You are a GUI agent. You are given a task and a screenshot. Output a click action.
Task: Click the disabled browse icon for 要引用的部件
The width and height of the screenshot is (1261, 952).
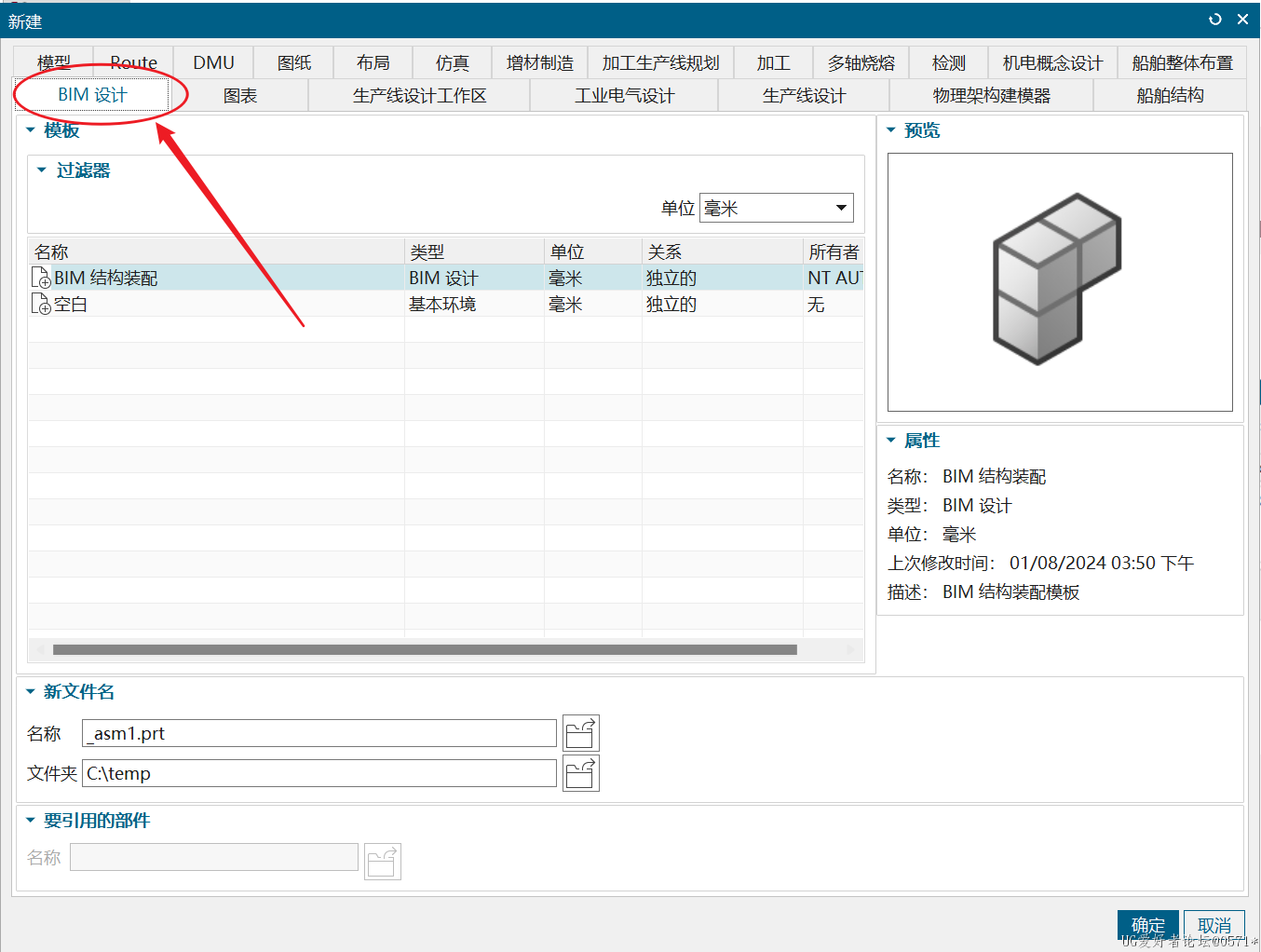383,862
